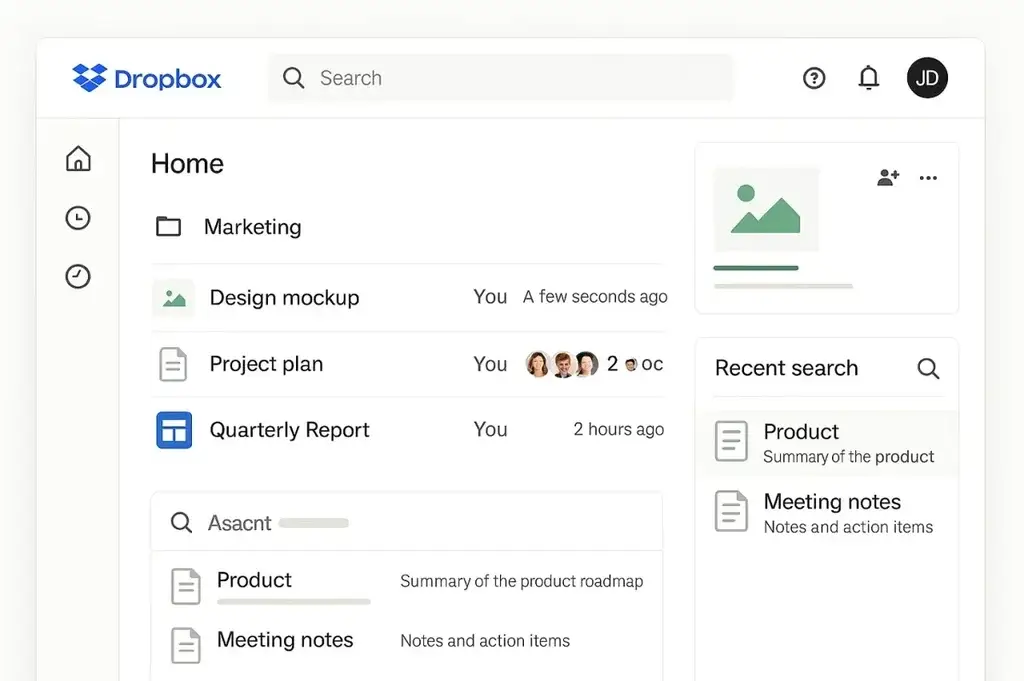Open the Project plan document
Image resolution: width=1024 pixels, height=681 pixels.
[408, 364]
